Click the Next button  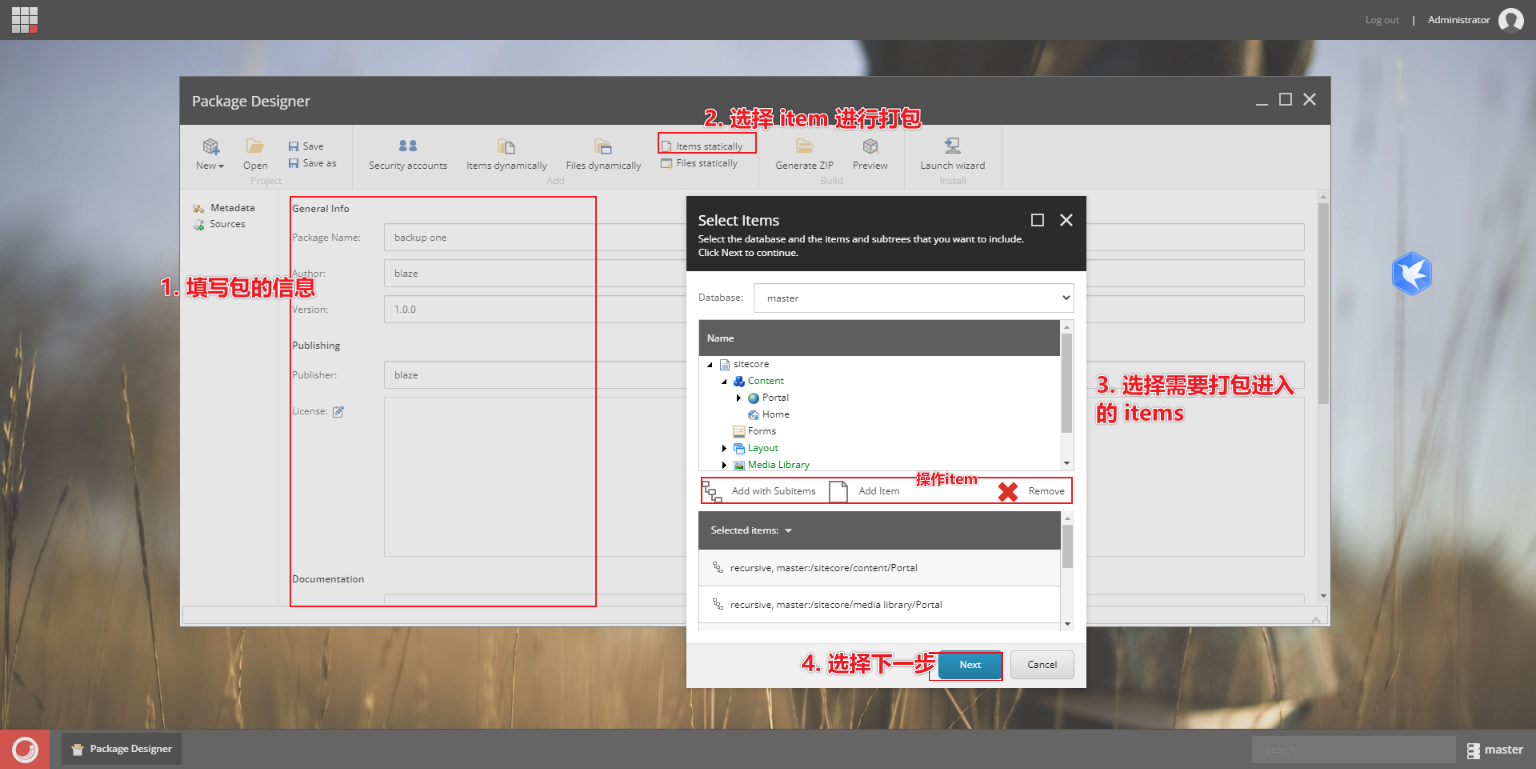click(970, 665)
